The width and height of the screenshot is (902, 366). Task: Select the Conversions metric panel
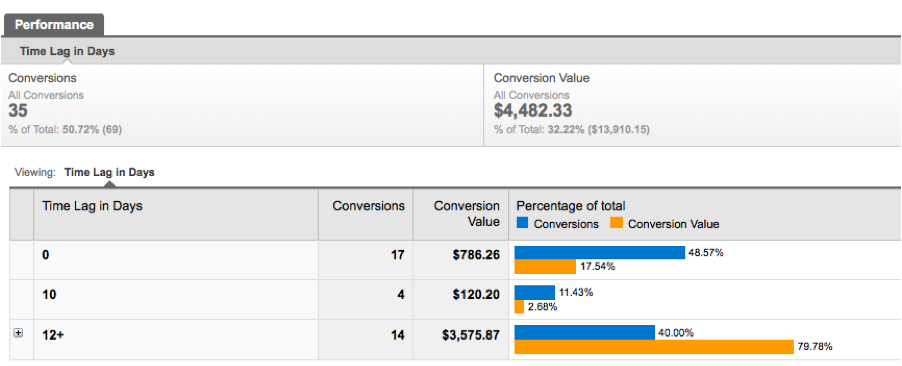tap(242, 105)
